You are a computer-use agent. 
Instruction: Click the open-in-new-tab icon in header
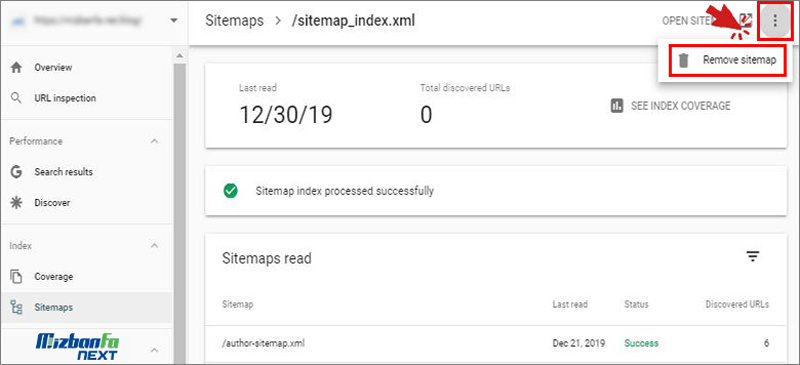[746, 20]
